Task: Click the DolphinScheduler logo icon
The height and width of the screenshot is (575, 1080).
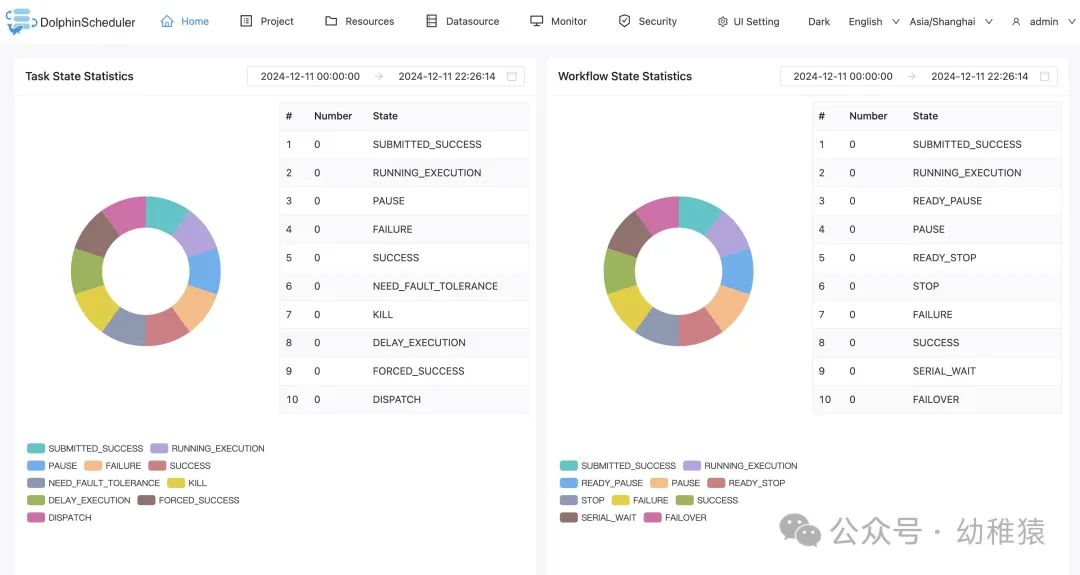Action: 19,21
